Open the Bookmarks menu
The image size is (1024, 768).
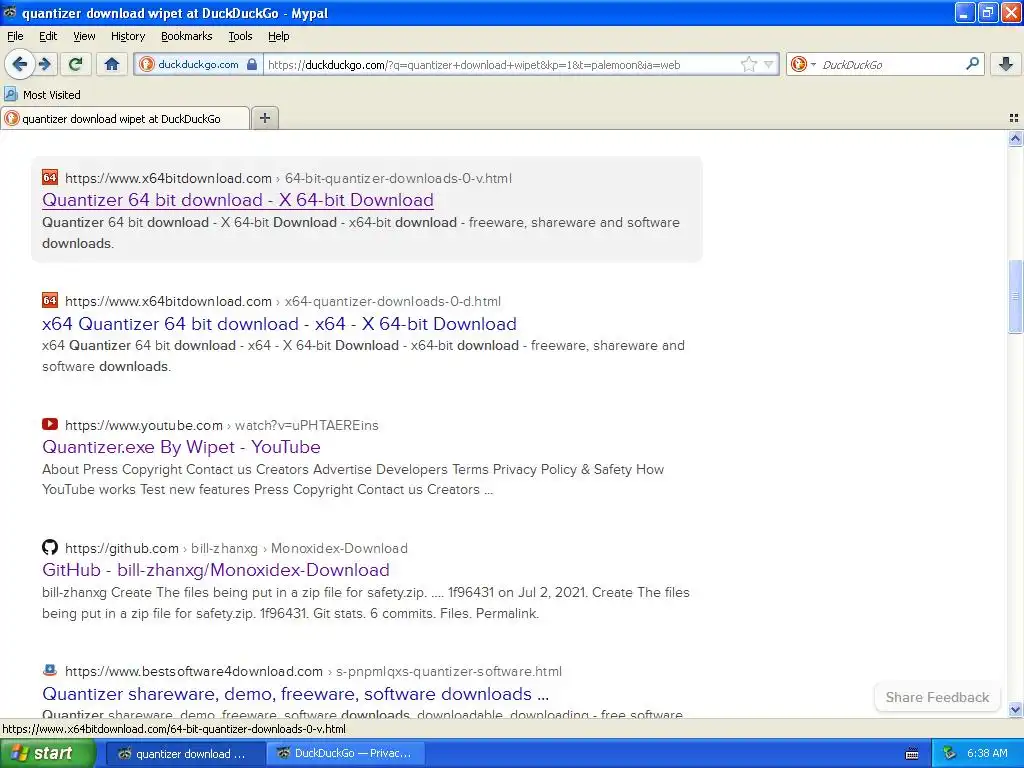point(187,36)
